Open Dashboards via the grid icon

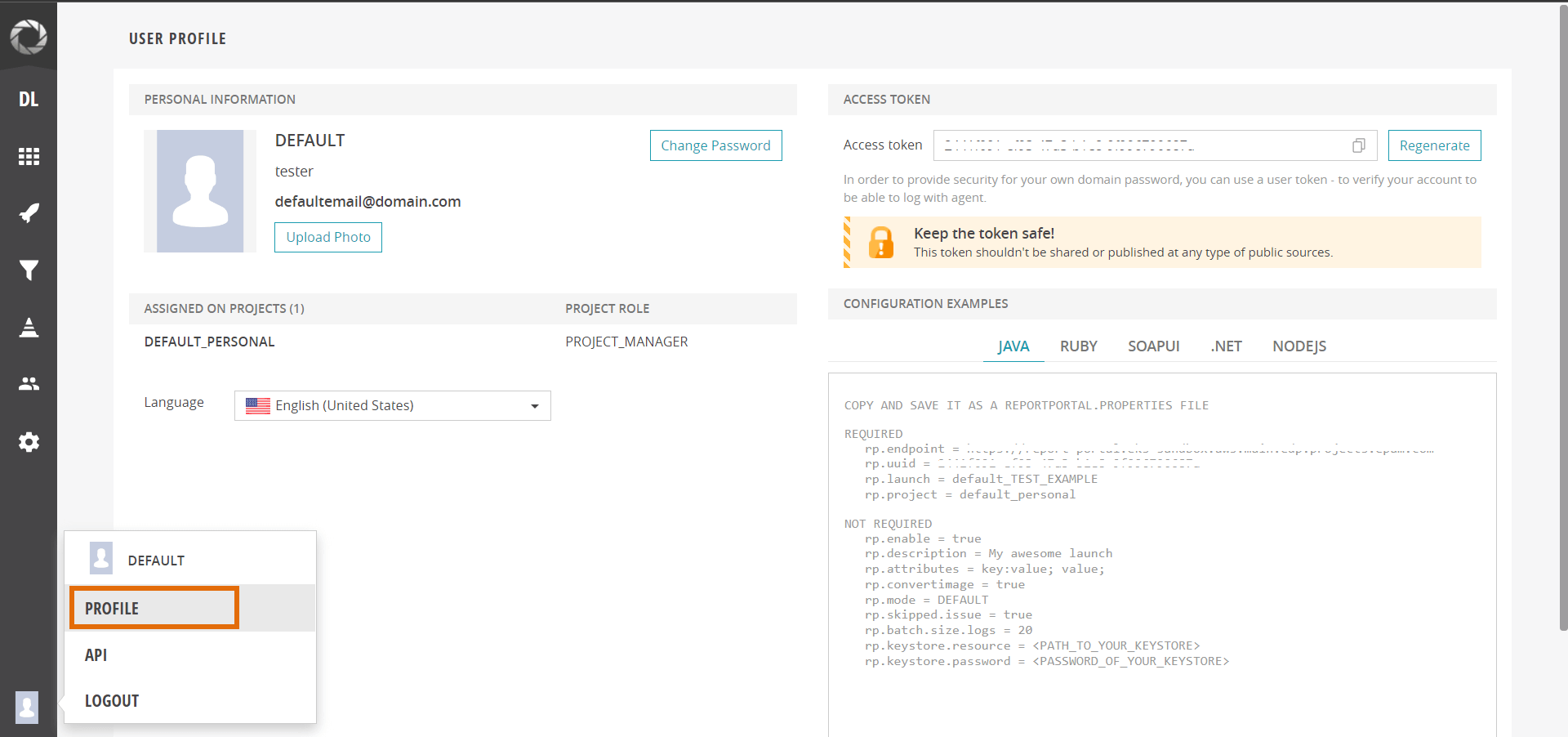pos(29,156)
